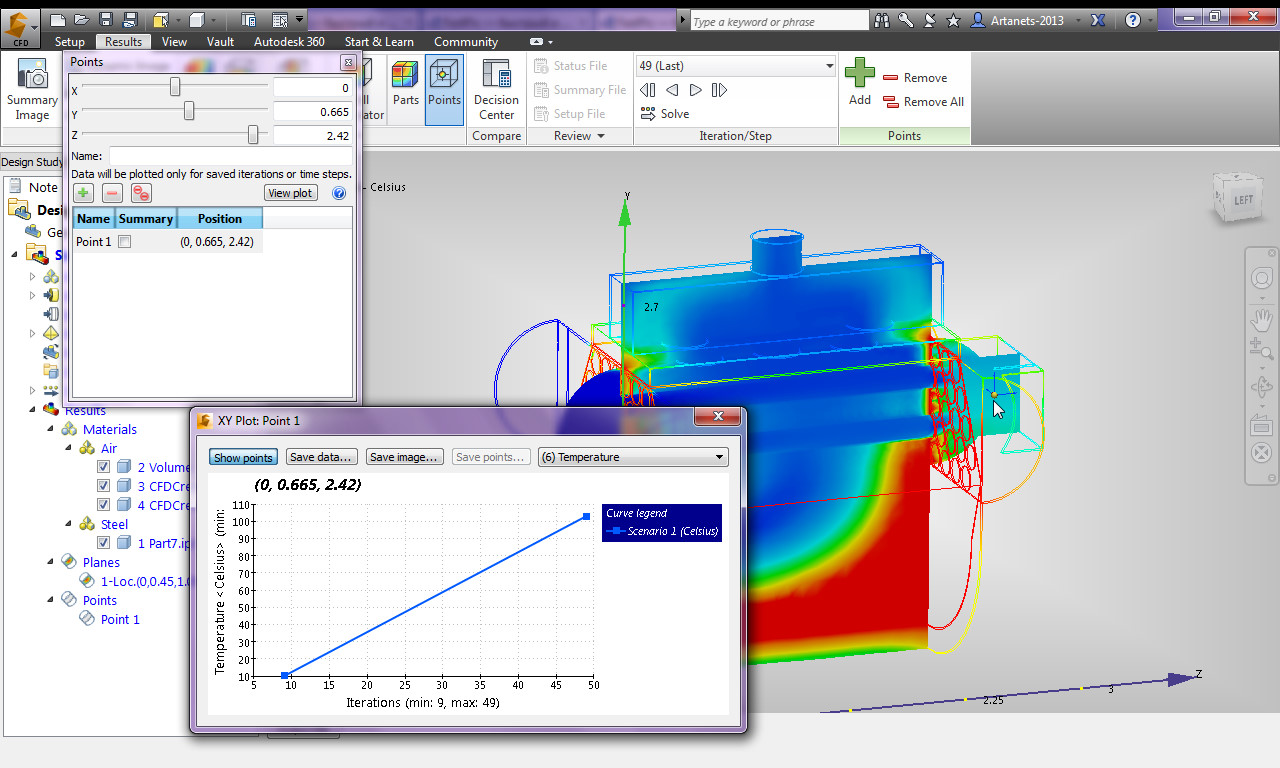Click the star favorites icon
1280x768 pixels.
point(954,20)
